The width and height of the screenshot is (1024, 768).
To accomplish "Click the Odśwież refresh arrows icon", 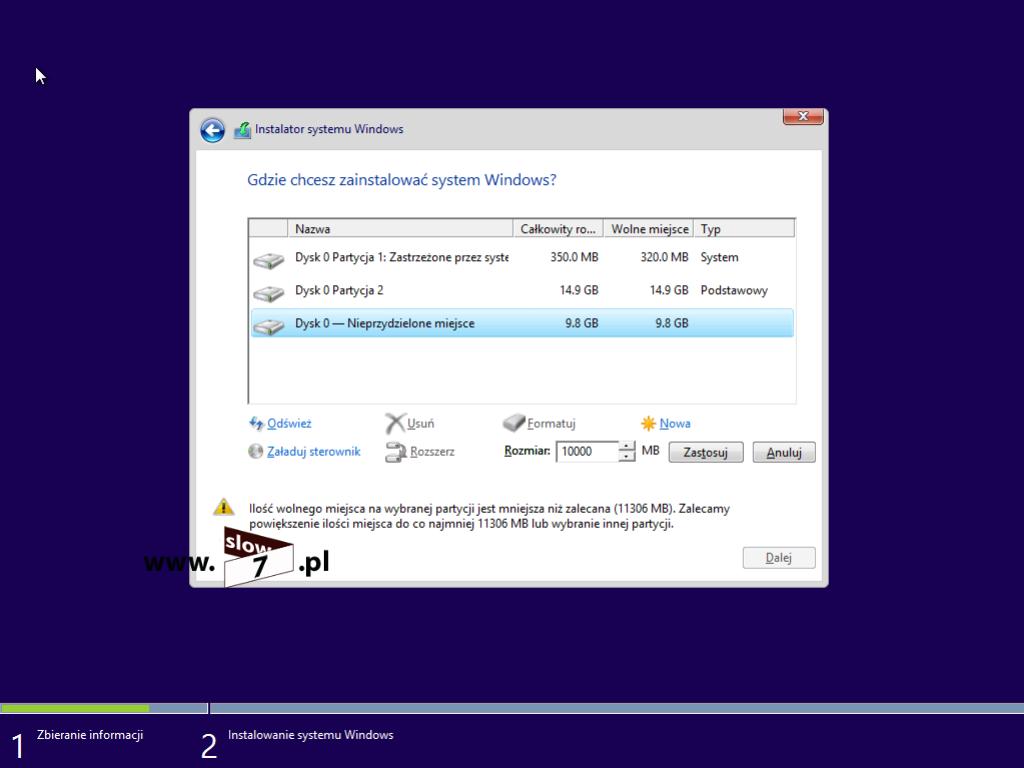I will (x=256, y=423).
